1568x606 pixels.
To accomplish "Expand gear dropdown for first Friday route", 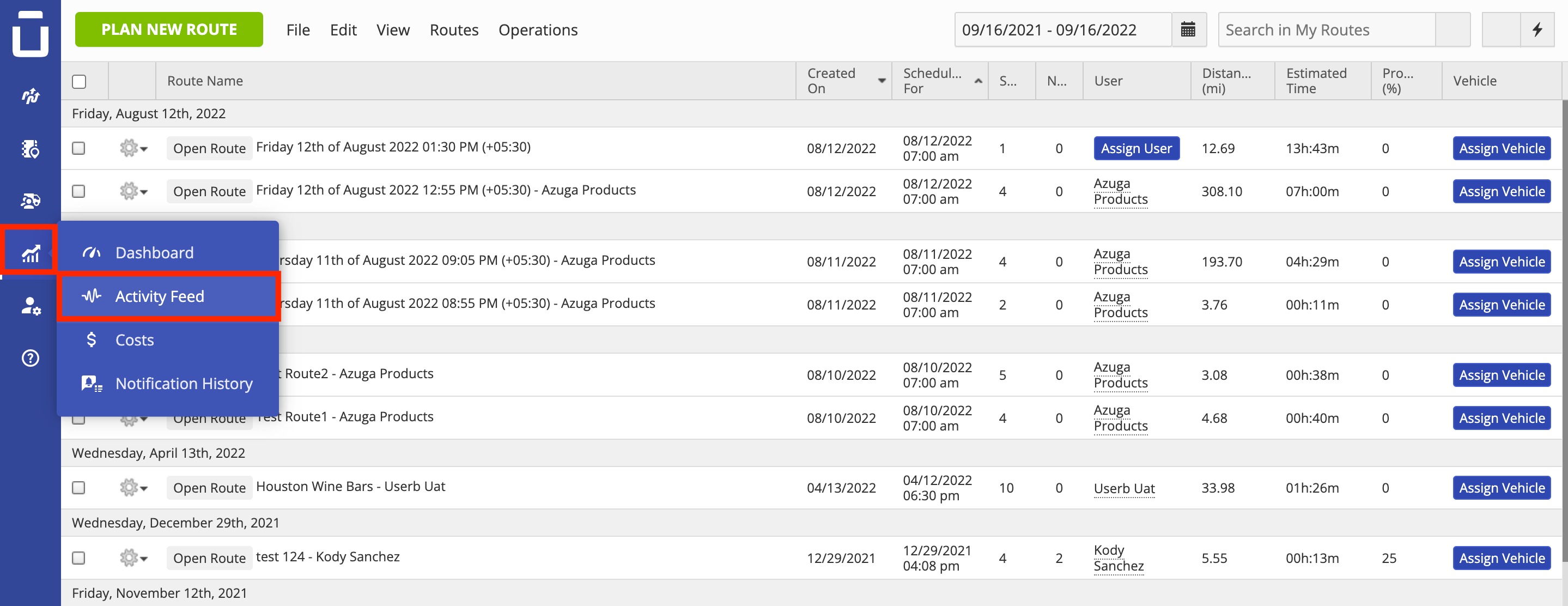I will 133,148.
